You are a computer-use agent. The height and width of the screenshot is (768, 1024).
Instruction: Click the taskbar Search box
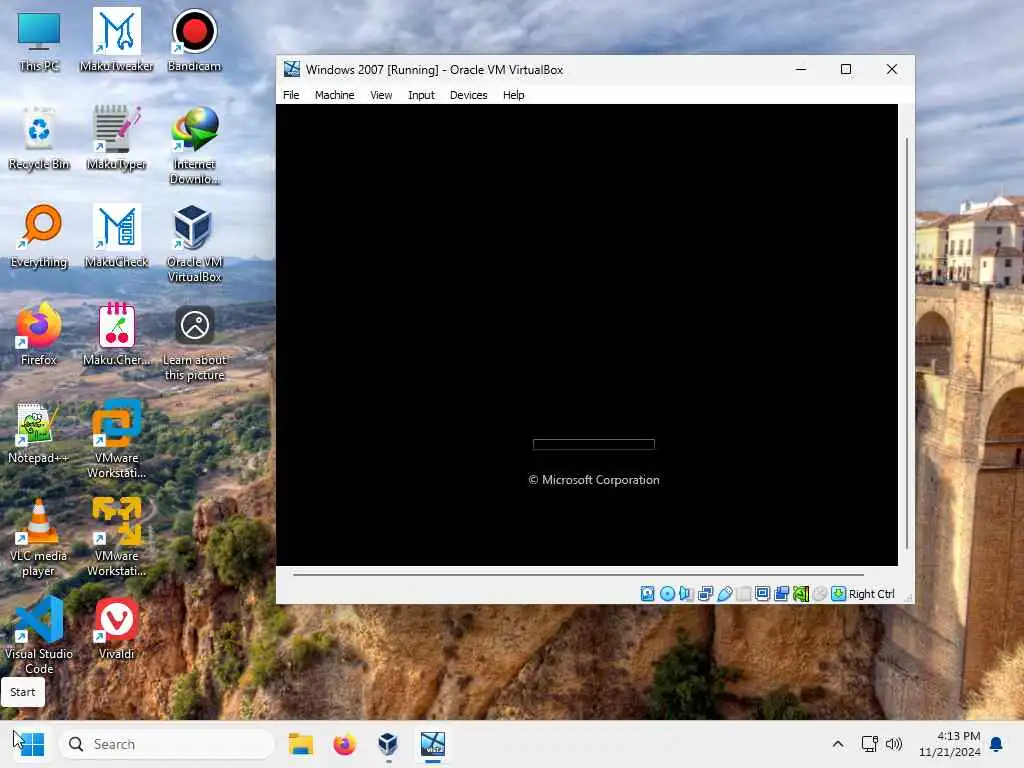167,744
